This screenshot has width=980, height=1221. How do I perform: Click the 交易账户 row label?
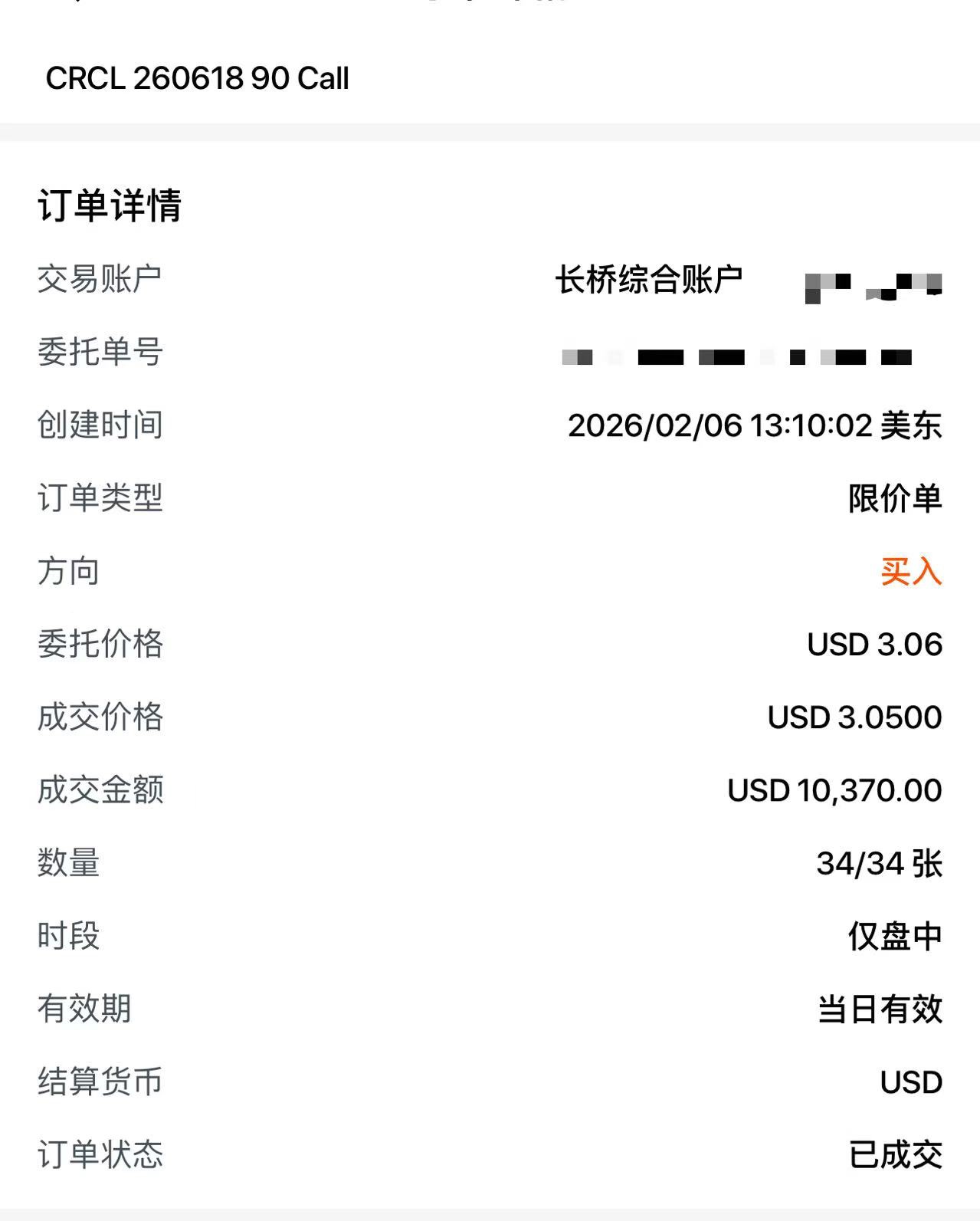point(100,279)
